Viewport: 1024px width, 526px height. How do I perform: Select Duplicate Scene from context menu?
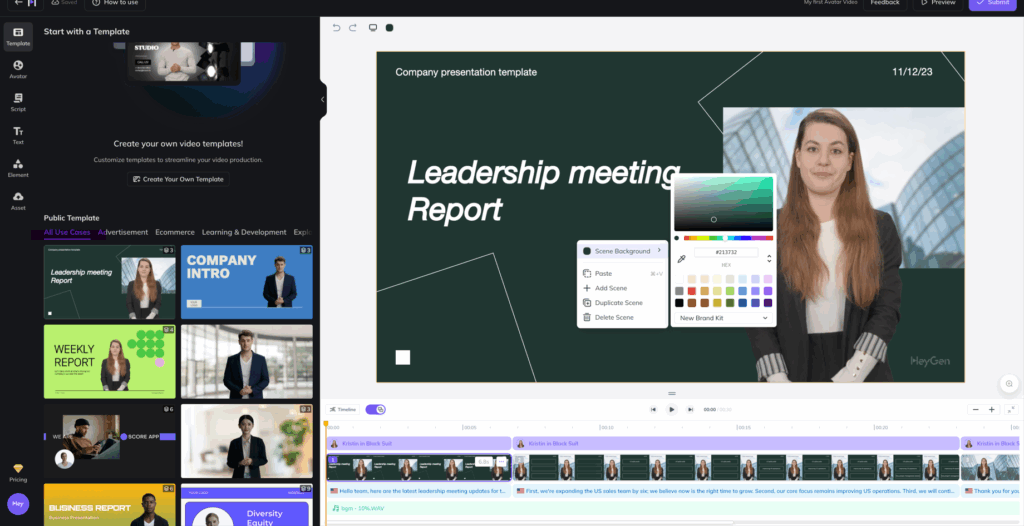tap(618, 303)
